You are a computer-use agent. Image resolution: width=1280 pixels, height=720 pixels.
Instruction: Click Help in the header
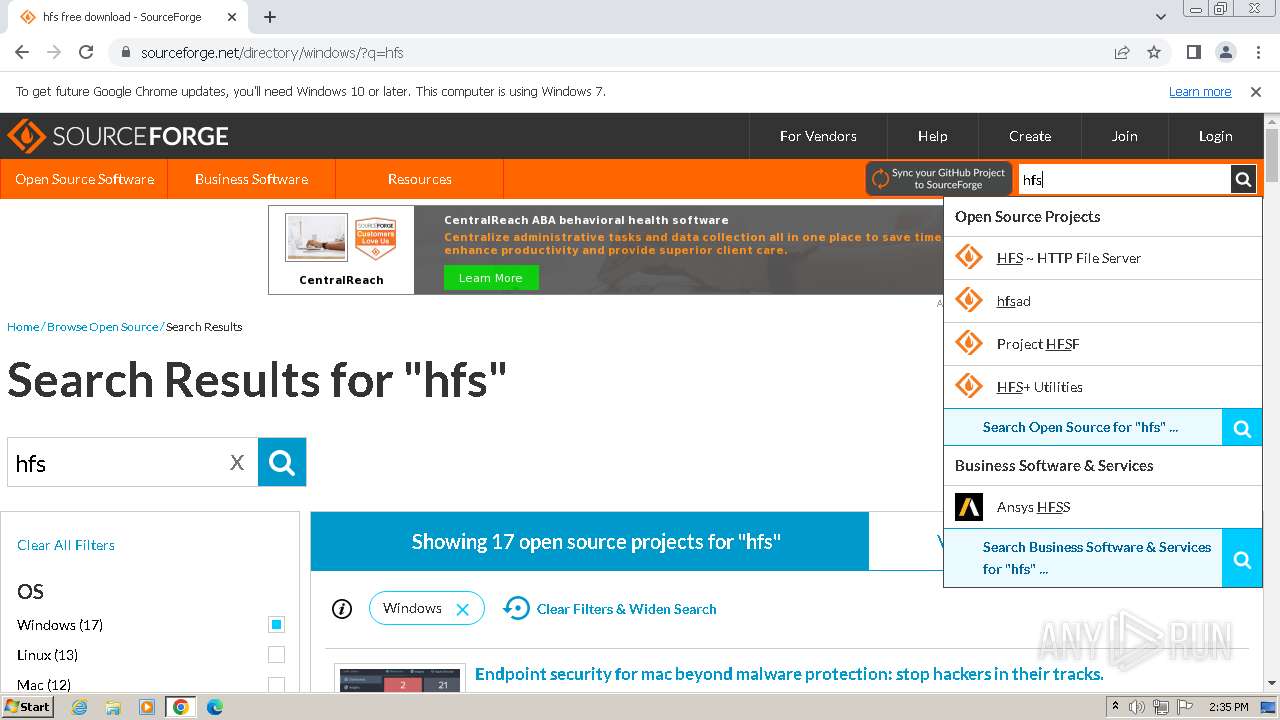pos(932,136)
